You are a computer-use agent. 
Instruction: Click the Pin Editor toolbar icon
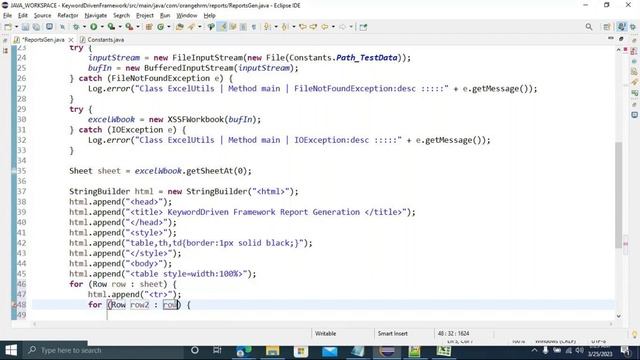[363, 27]
